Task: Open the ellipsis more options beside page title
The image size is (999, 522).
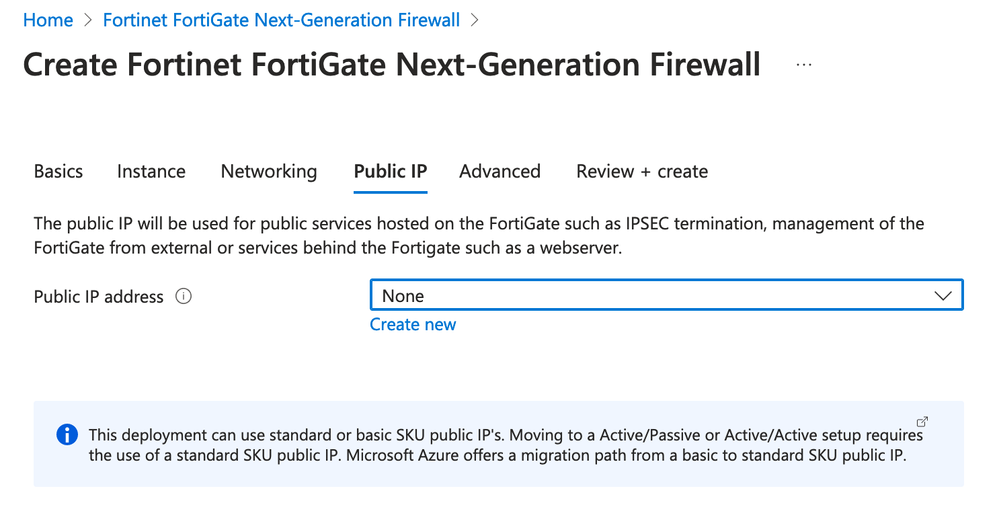Action: 804,64
